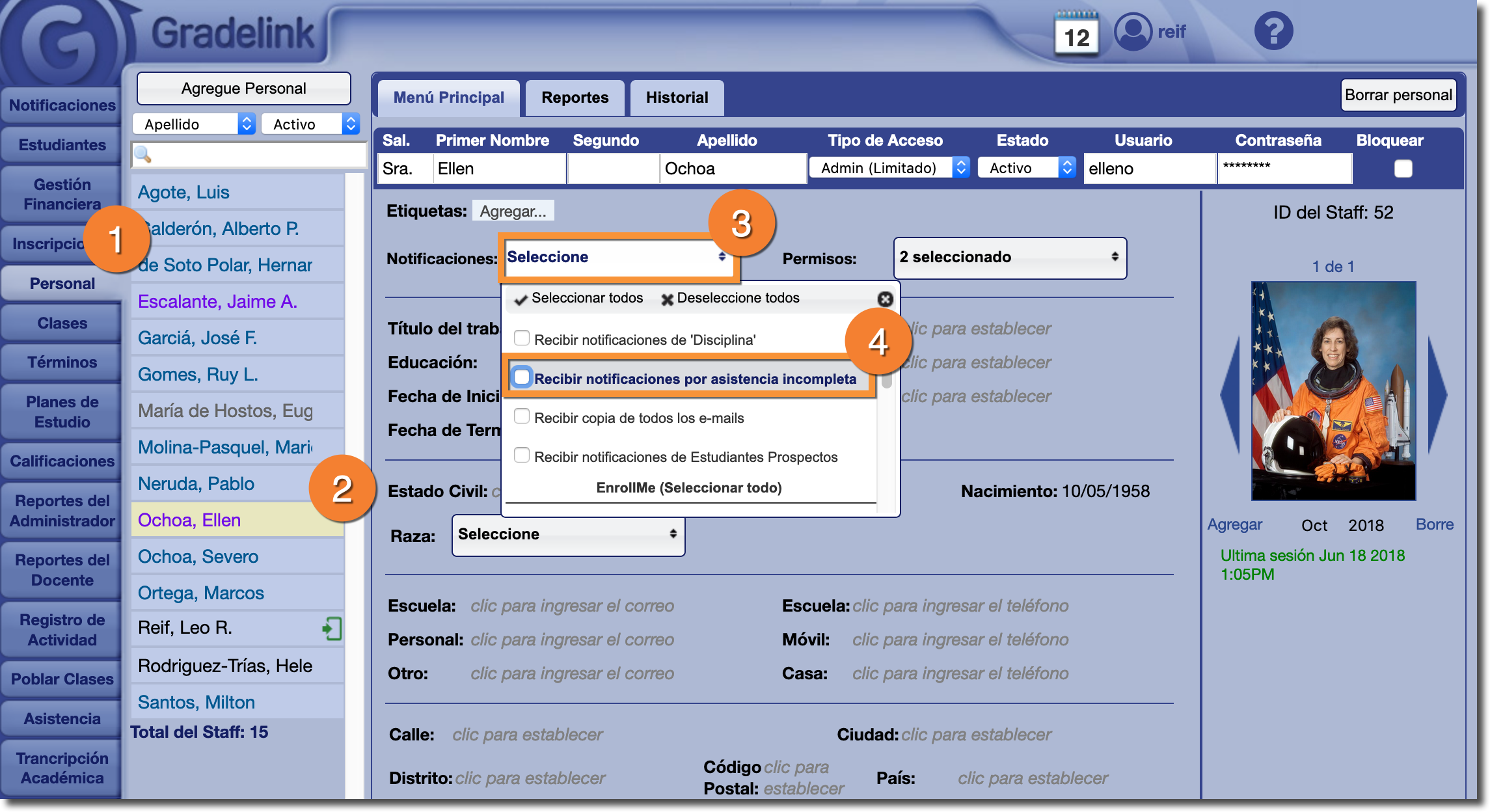Enable 'Recibir copia de todos los e-mails'
This screenshot has height=812, width=1490.
tap(522, 416)
